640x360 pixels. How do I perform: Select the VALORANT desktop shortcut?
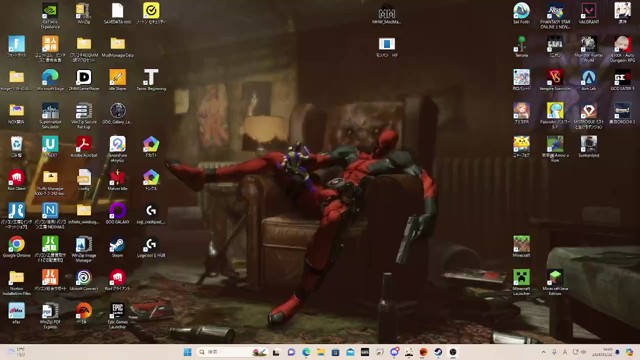pyautogui.click(x=589, y=13)
